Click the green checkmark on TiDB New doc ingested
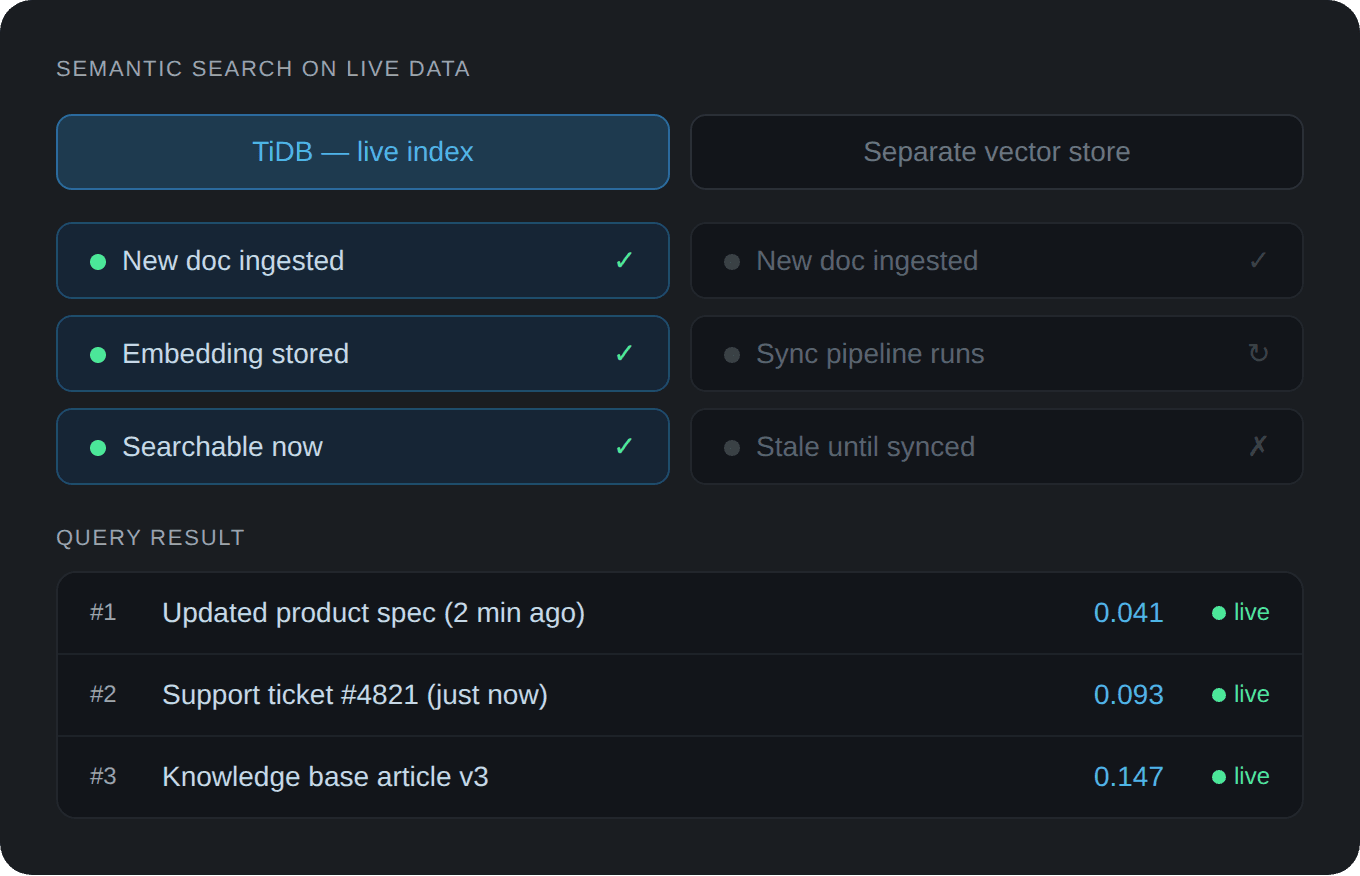The height and width of the screenshot is (876, 1360). pos(624,261)
